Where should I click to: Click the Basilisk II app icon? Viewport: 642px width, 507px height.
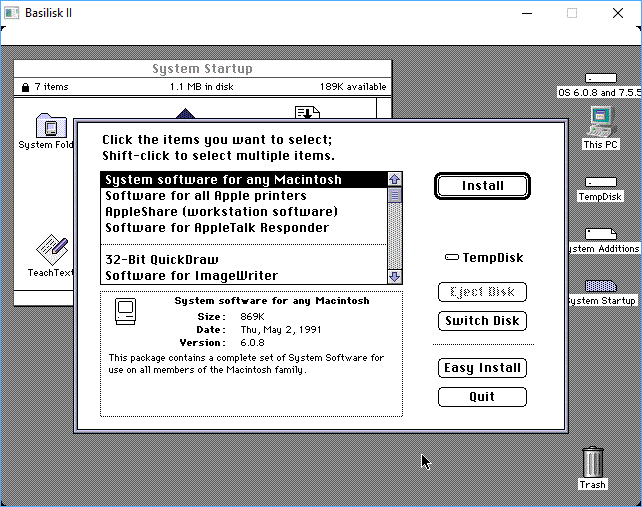(11, 13)
